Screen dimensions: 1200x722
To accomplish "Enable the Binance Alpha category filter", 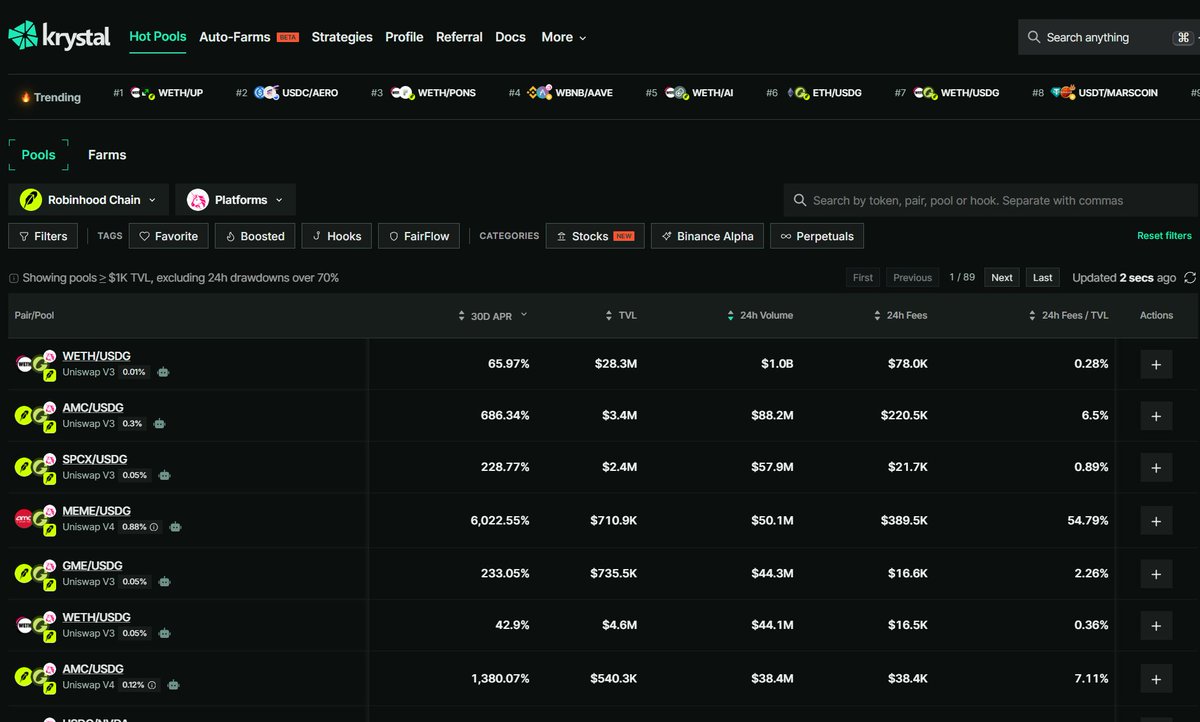I will click(708, 236).
